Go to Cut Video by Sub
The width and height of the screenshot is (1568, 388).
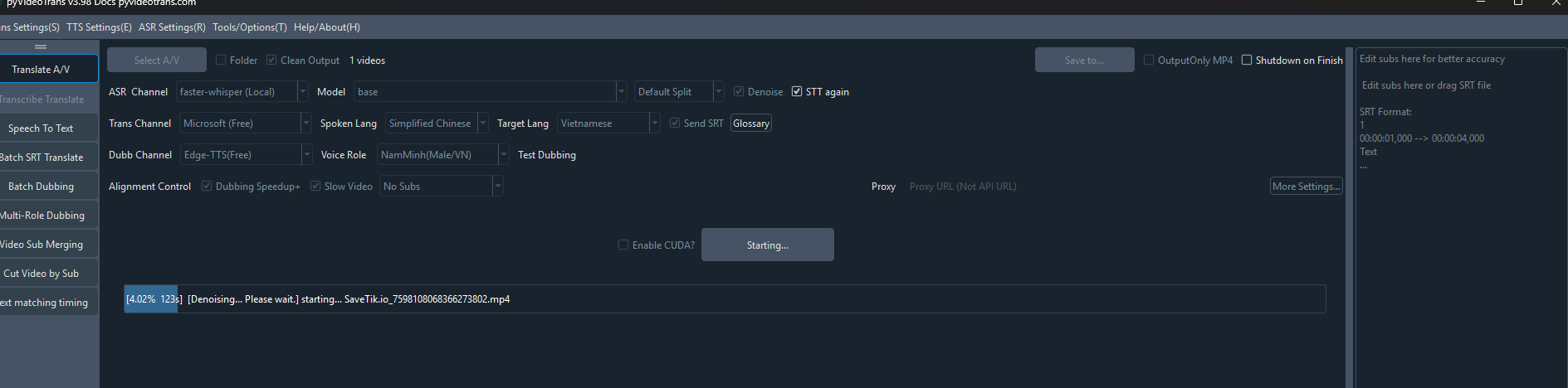click(x=42, y=274)
